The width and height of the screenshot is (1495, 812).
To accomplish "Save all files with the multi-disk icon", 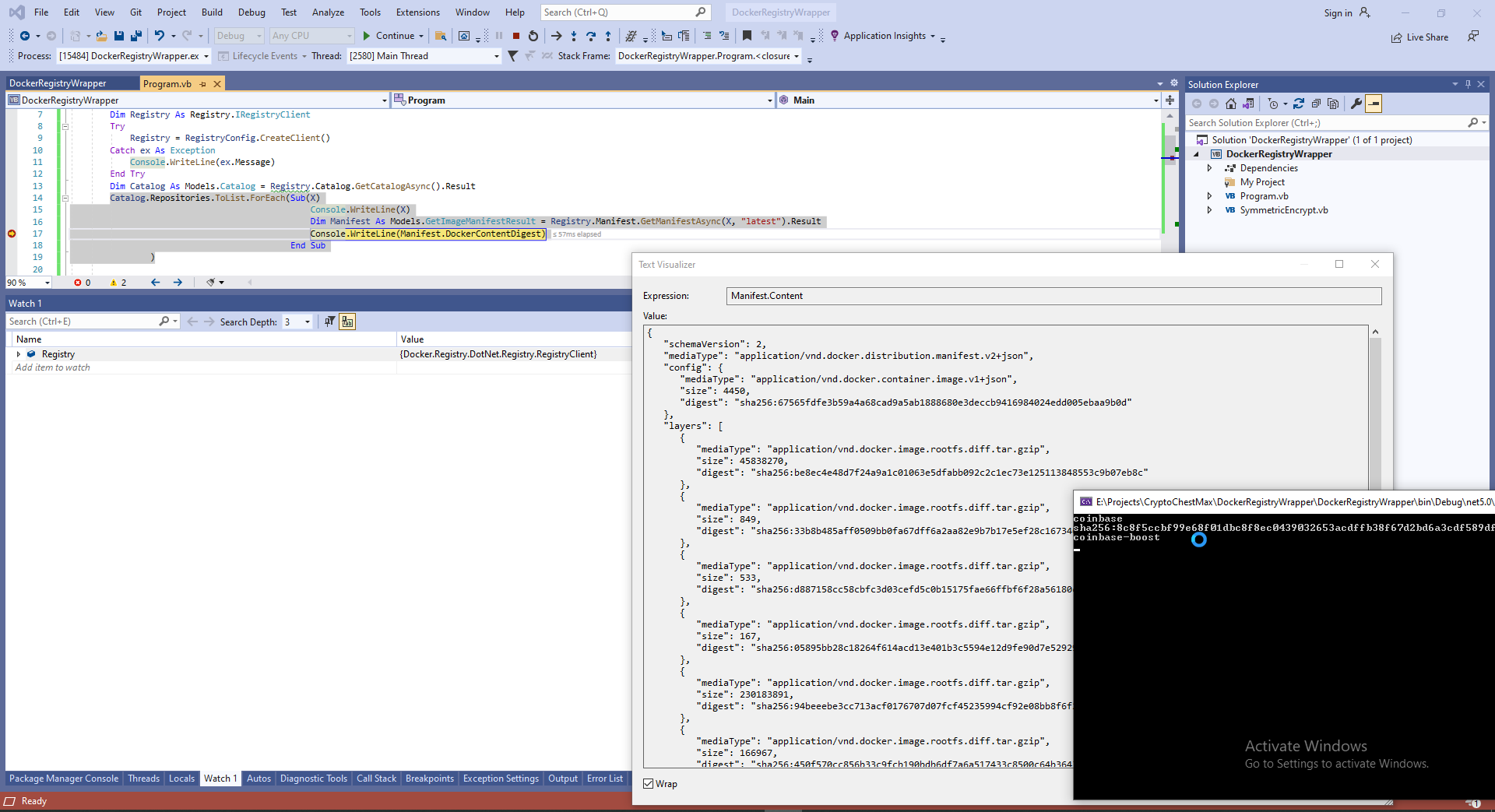I will [136, 36].
